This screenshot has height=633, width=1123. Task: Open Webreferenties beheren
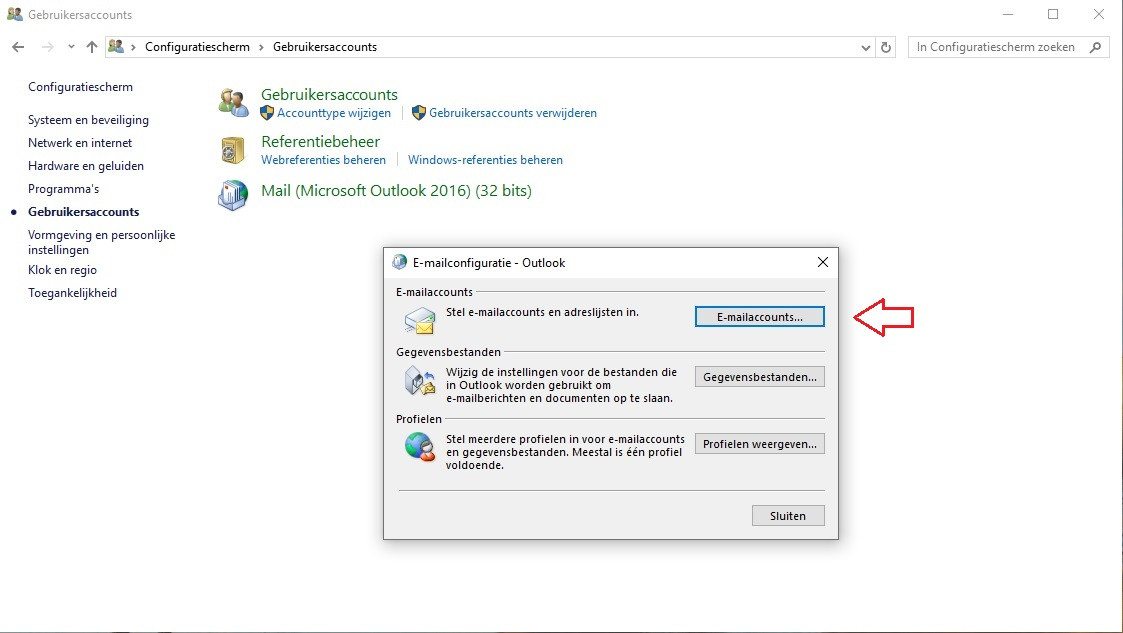click(x=323, y=160)
